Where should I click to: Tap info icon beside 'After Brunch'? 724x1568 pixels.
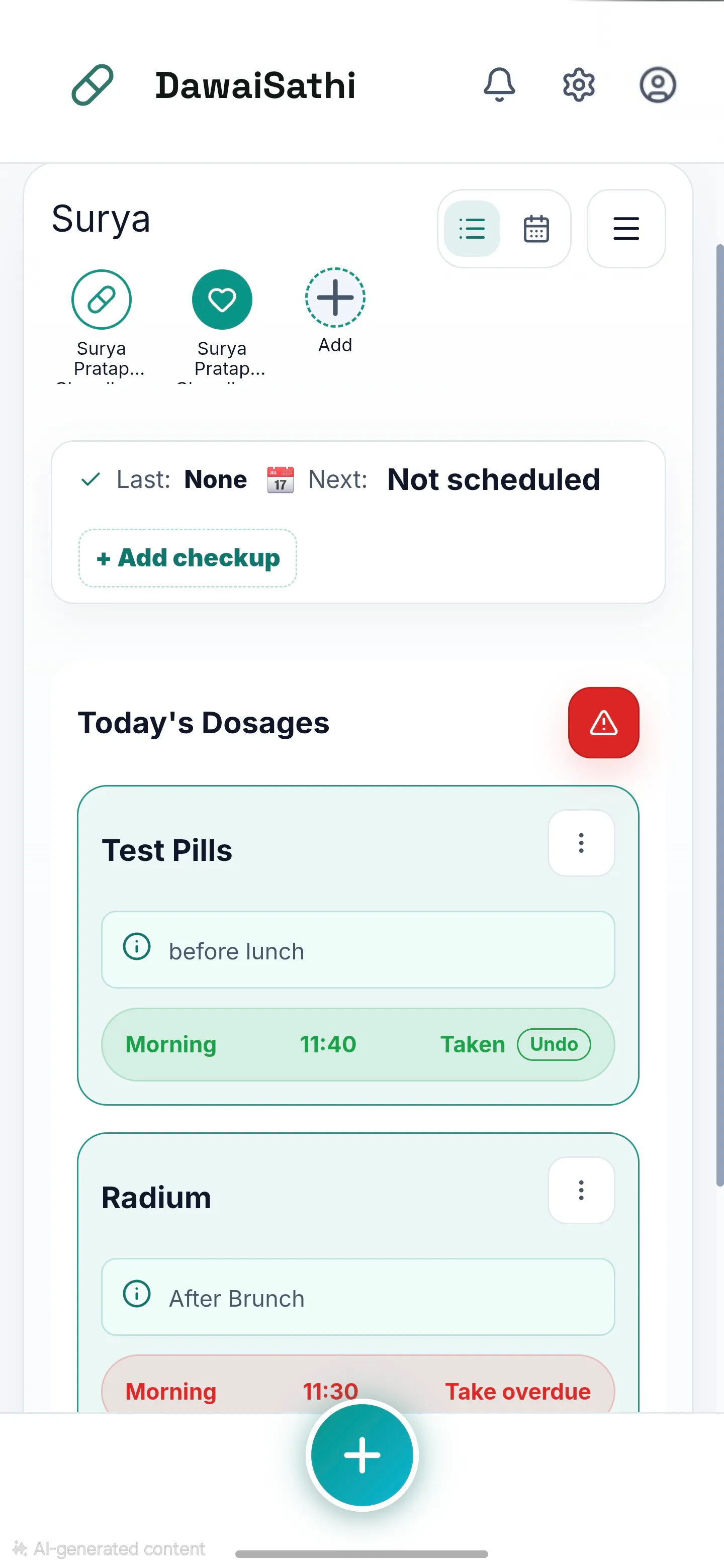tap(137, 1294)
